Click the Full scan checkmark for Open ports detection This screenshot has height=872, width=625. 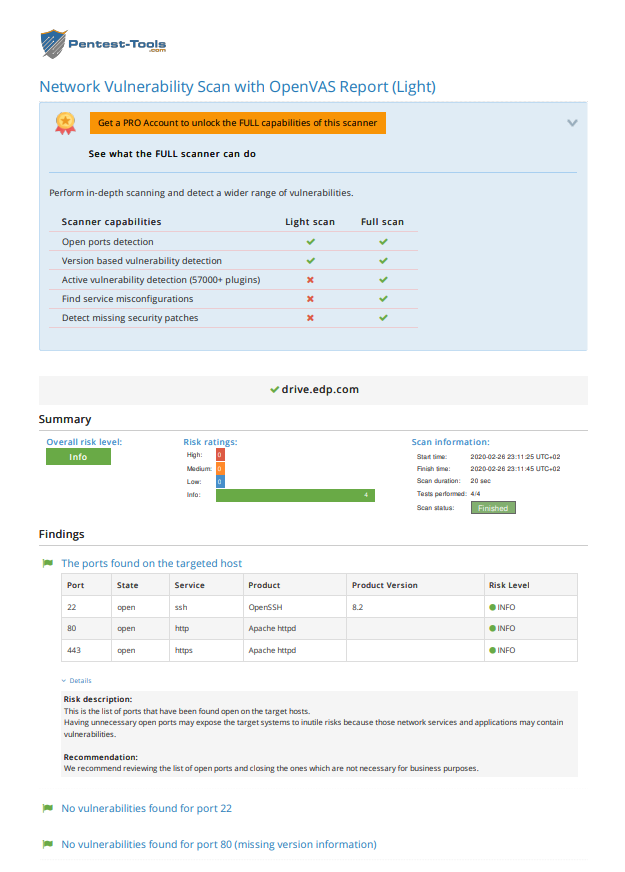click(x=383, y=242)
